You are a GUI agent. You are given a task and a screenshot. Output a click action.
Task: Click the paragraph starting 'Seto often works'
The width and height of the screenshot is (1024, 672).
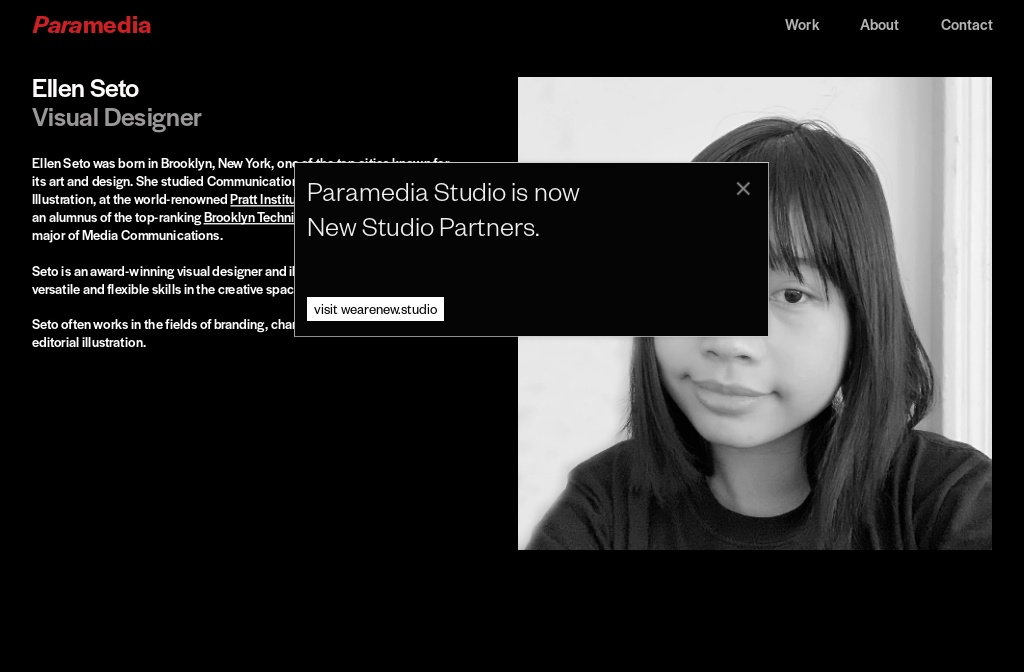tap(150, 325)
